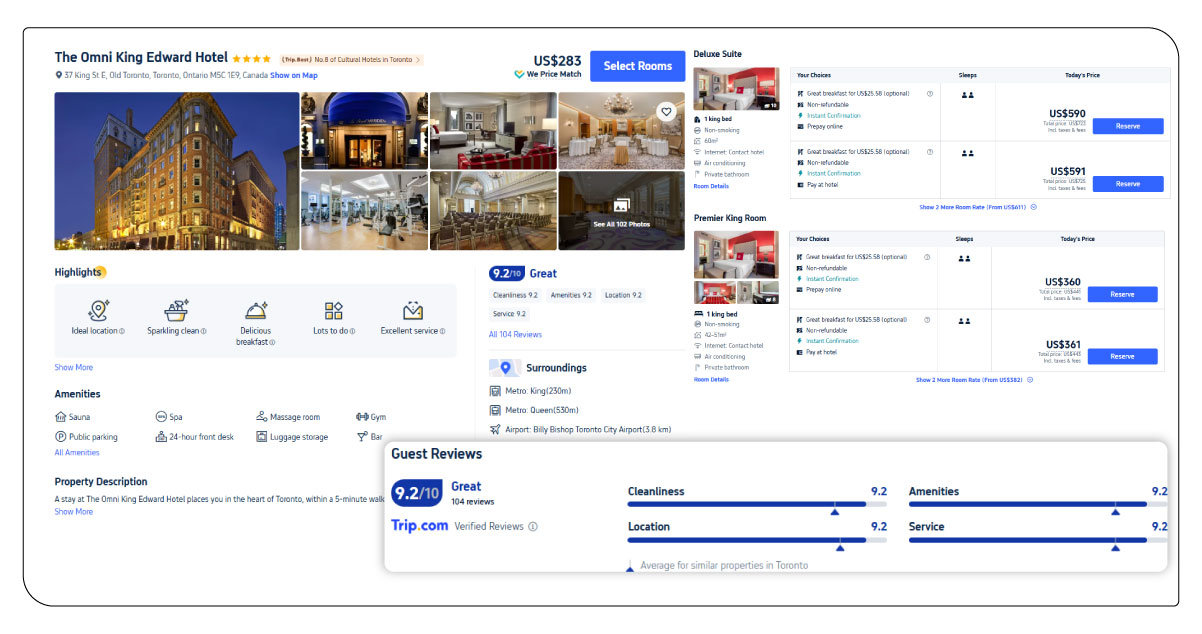Click the Excellent service highlight icon
Image resolution: width=1202 pixels, height=634 pixels.
click(412, 310)
